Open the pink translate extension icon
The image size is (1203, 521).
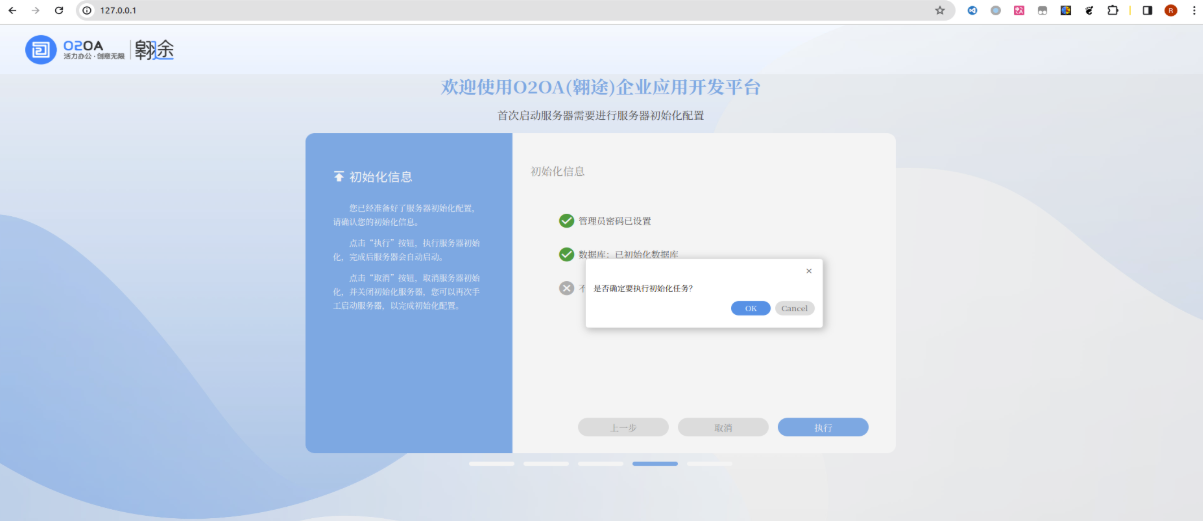click(1019, 10)
